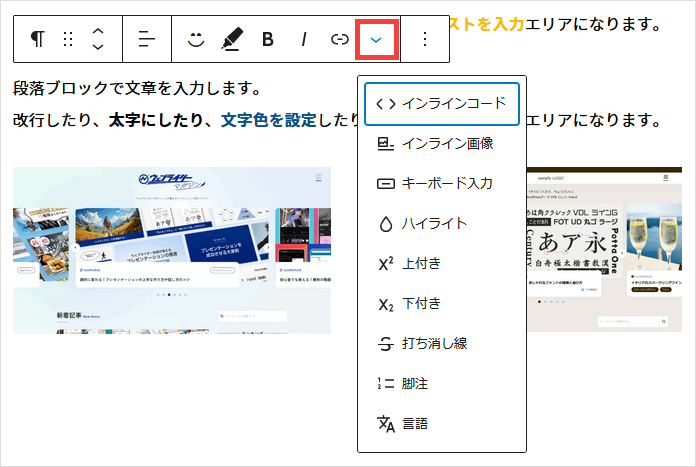
Task: Select the highlighter marker tool
Action: (232, 39)
